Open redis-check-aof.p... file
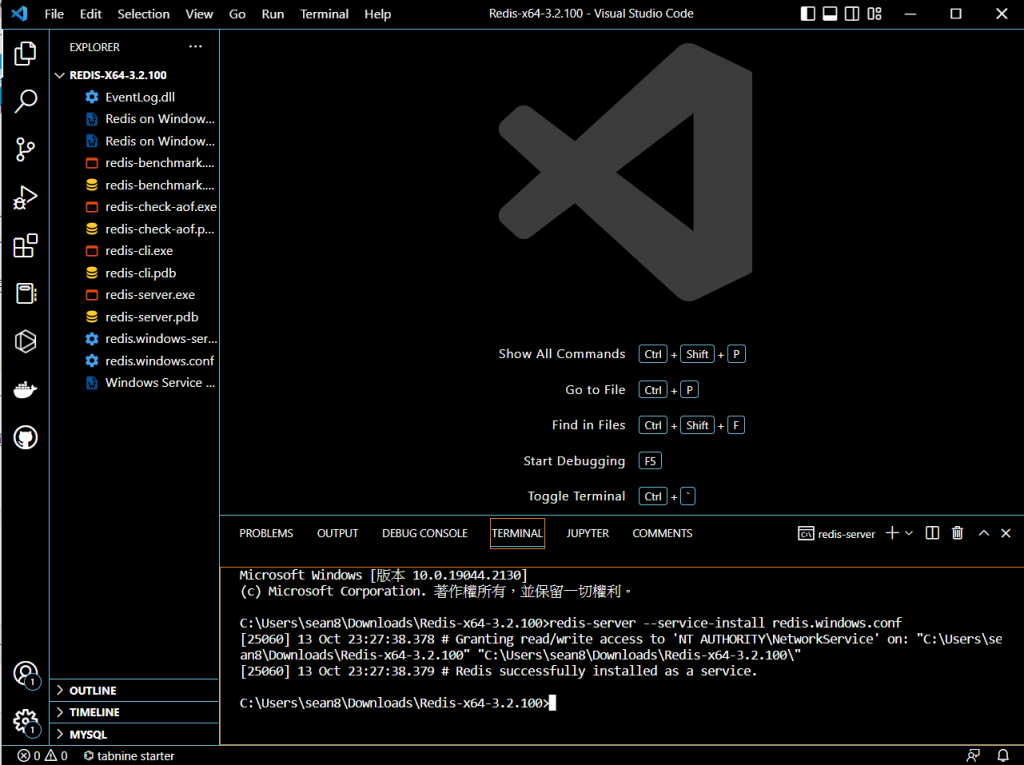 [134, 229]
